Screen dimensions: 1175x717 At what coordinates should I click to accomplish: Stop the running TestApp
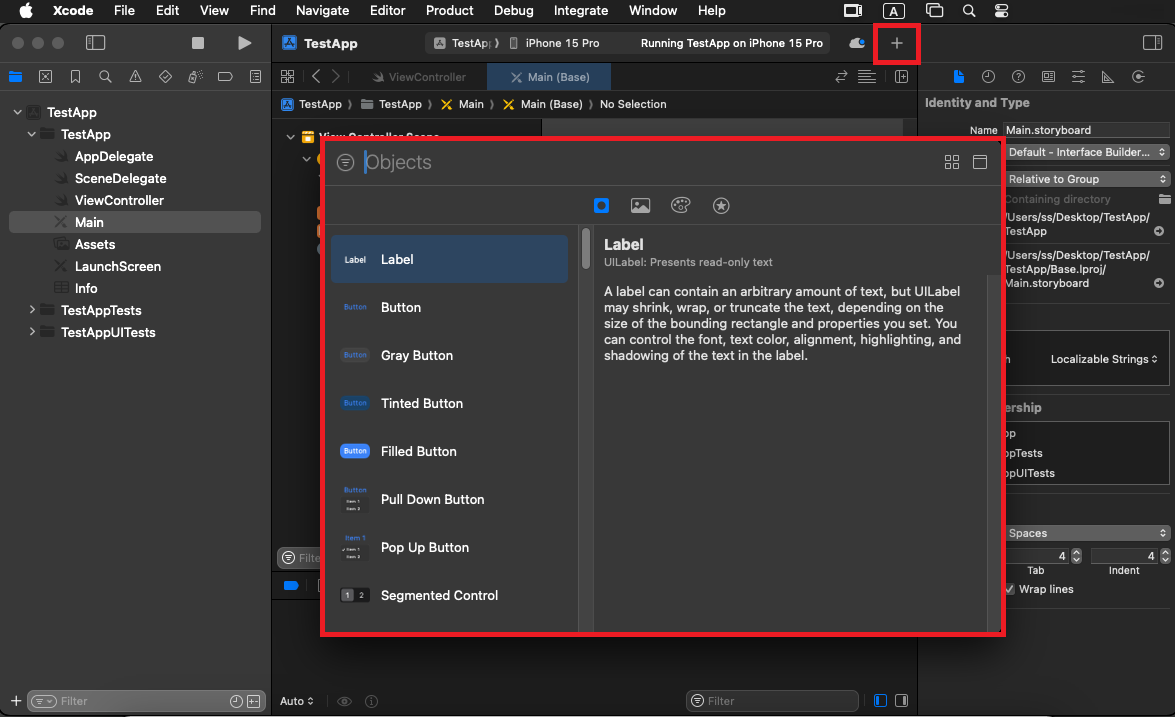(x=198, y=43)
